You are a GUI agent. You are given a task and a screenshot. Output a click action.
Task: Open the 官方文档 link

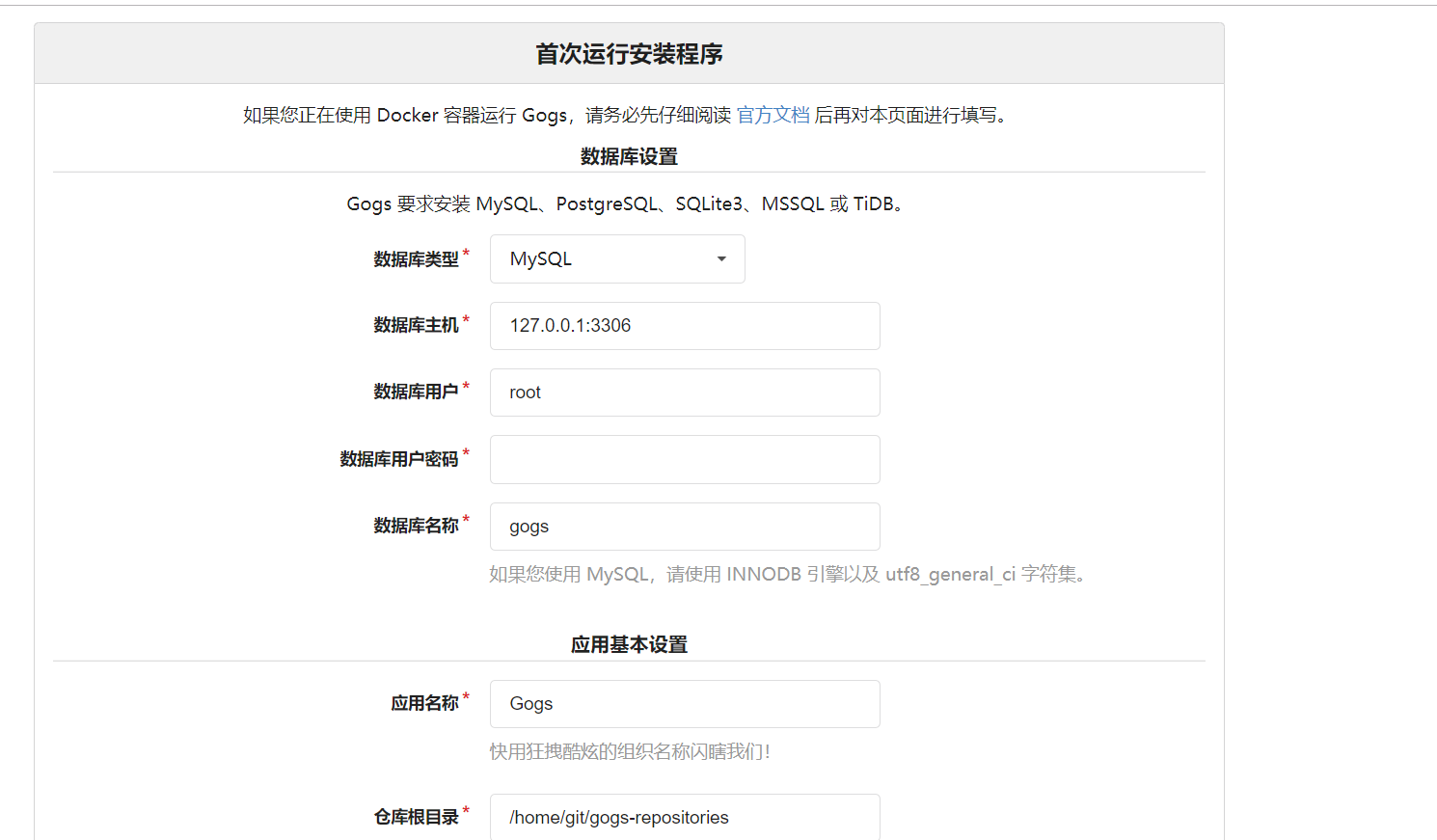[773, 115]
